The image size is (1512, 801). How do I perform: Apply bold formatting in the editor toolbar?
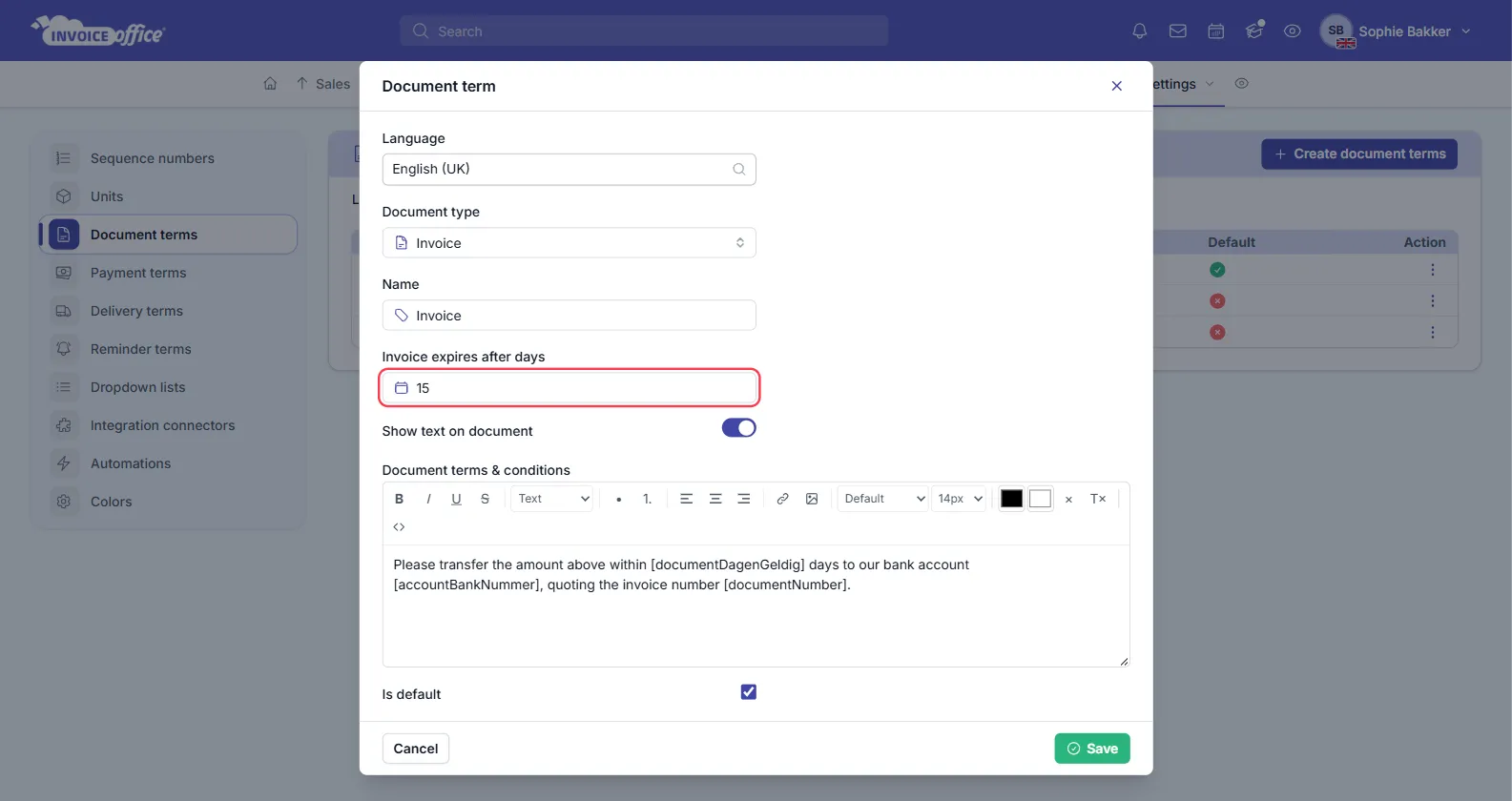tap(400, 499)
